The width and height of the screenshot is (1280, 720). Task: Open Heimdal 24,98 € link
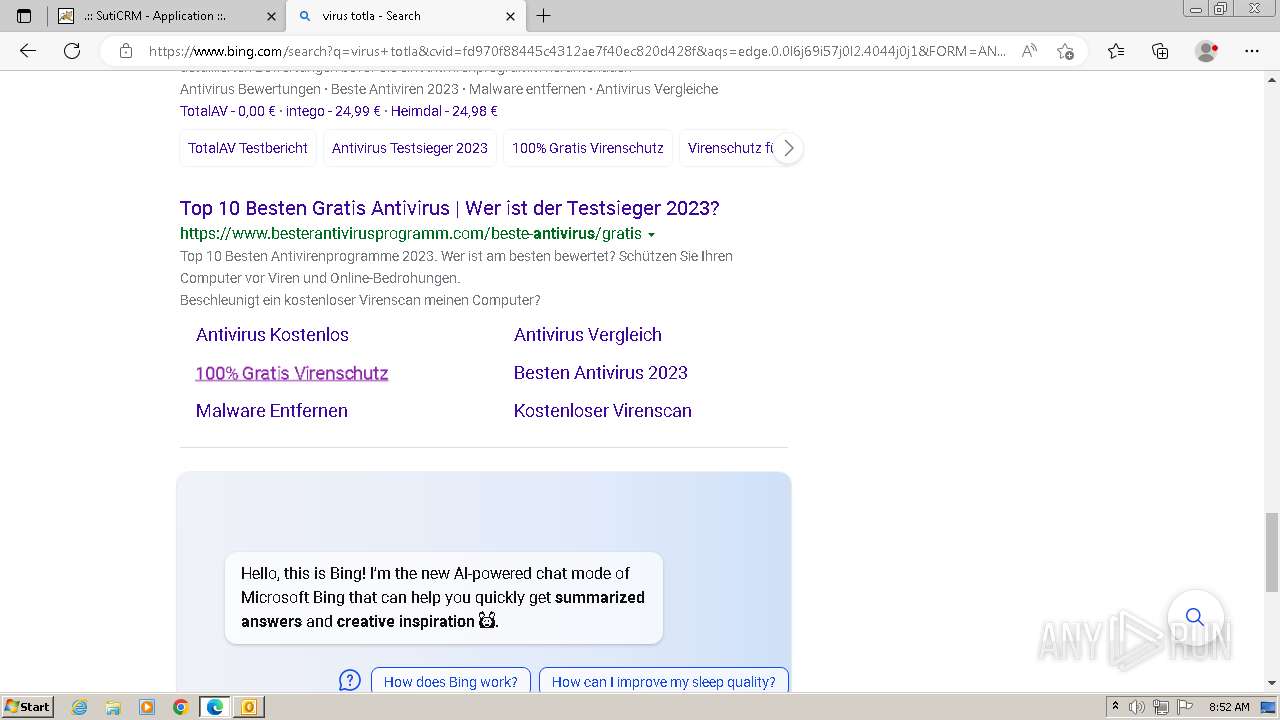point(444,111)
